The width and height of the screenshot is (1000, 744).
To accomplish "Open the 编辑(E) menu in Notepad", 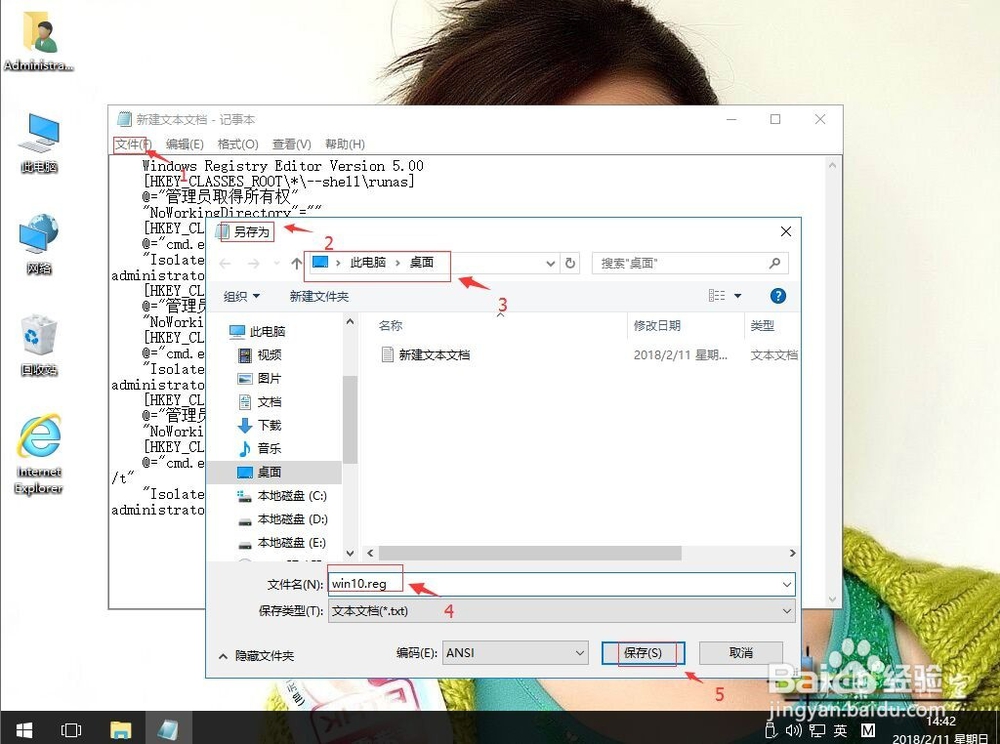I will tap(185, 144).
